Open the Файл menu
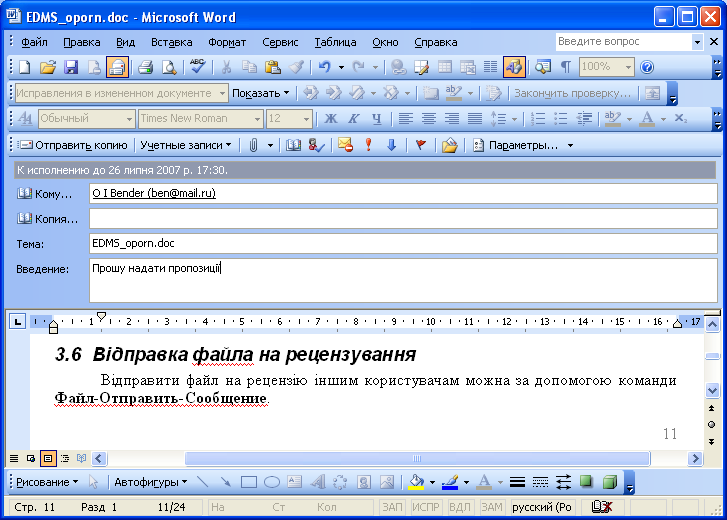 (x=34, y=42)
